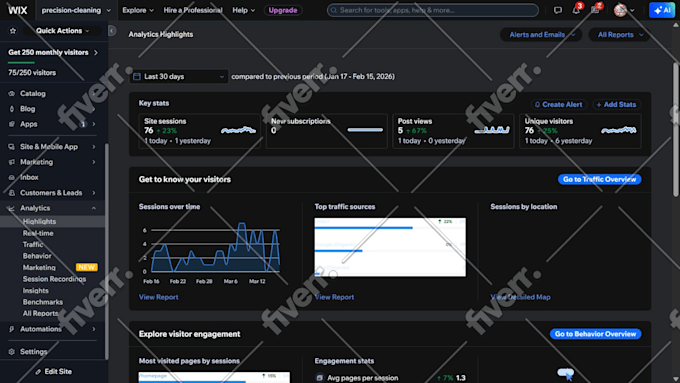Open the Last 30 days date dropdown
The height and width of the screenshot is (383, 680).
179,76
